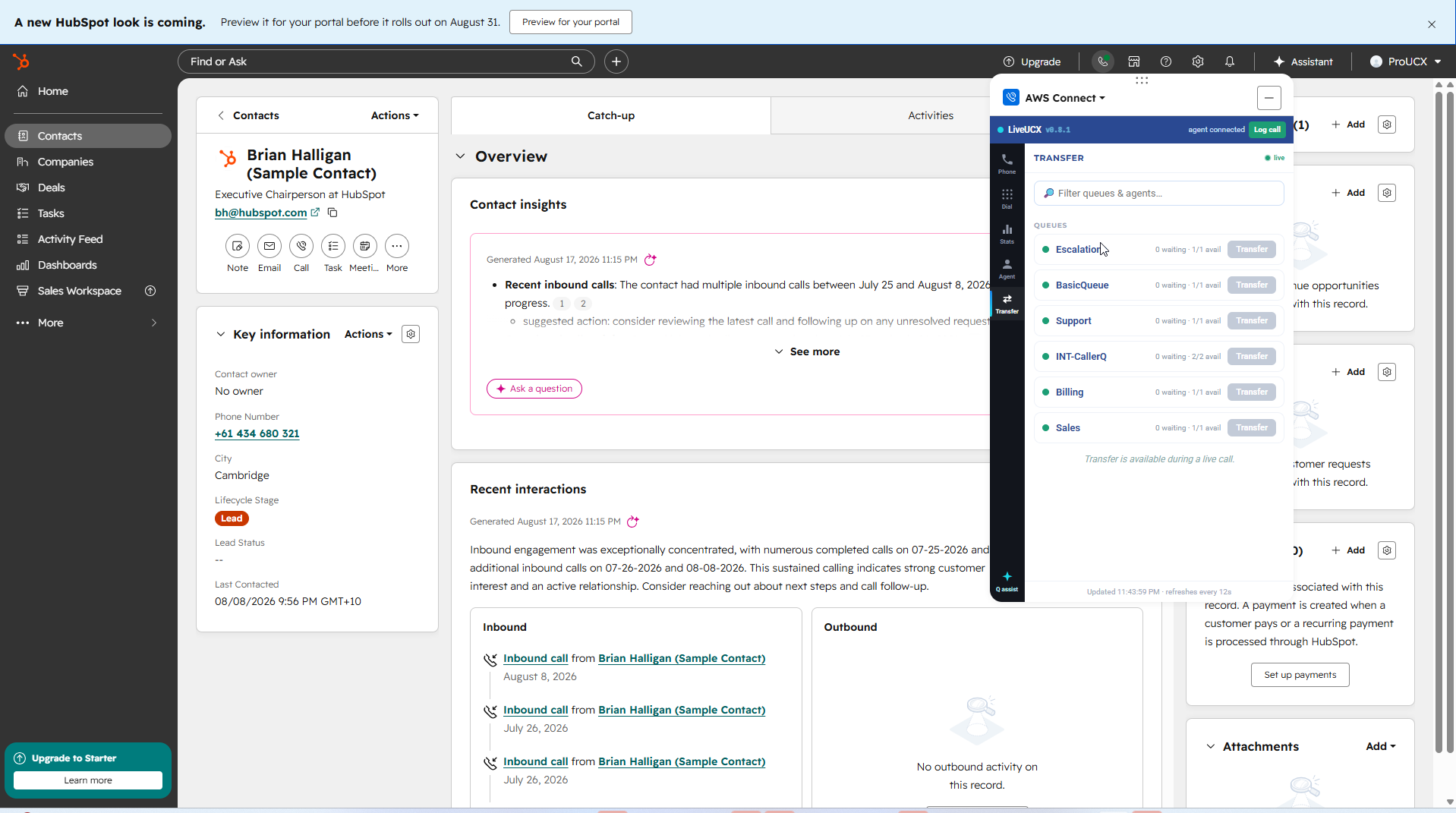Expand the More item in left navigation
The image size is (1456, 813).
click(x=88, y=323)
